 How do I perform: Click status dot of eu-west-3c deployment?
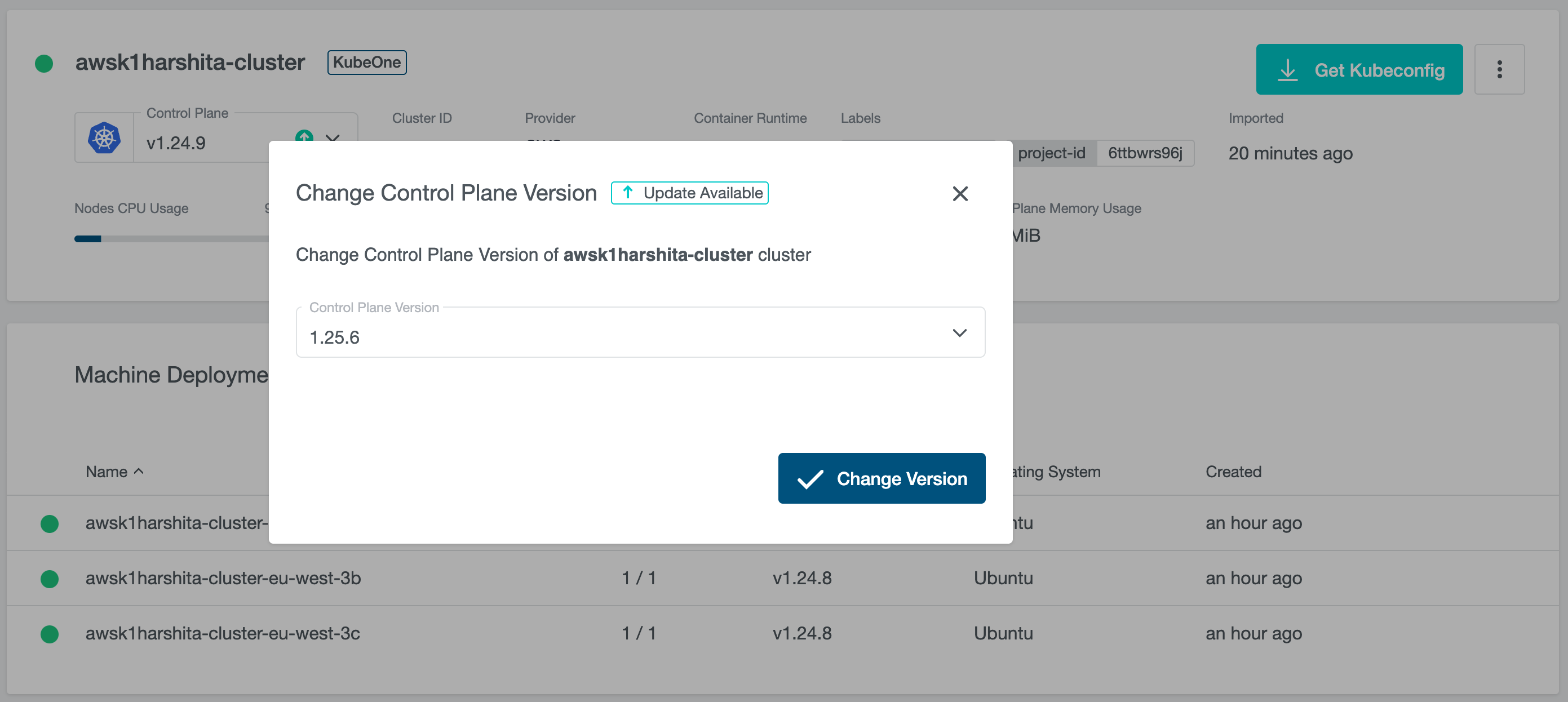point(49,634)
